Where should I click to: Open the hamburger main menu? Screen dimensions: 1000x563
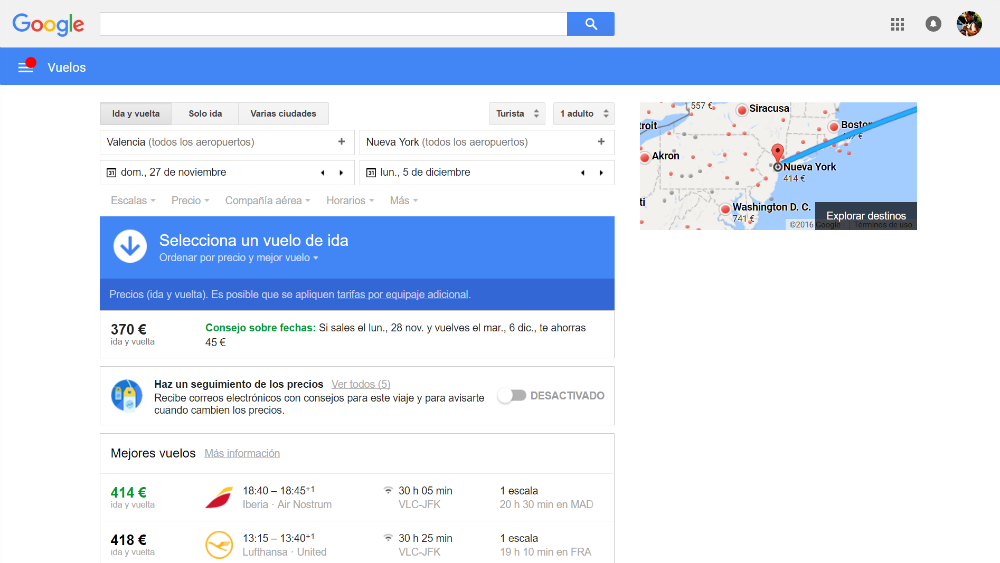point(26,67)
